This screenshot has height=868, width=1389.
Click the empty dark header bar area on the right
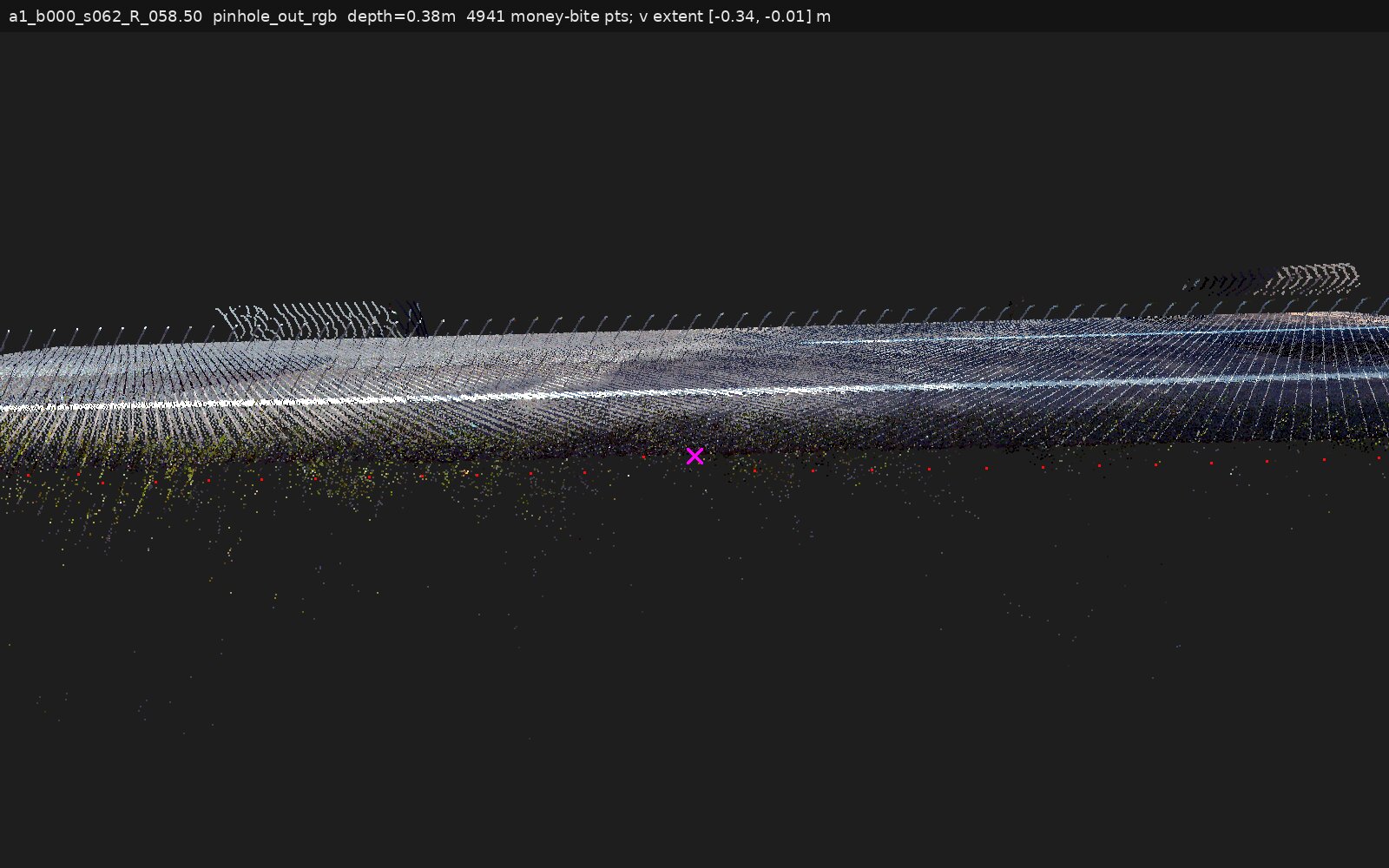click(1111, 16)
